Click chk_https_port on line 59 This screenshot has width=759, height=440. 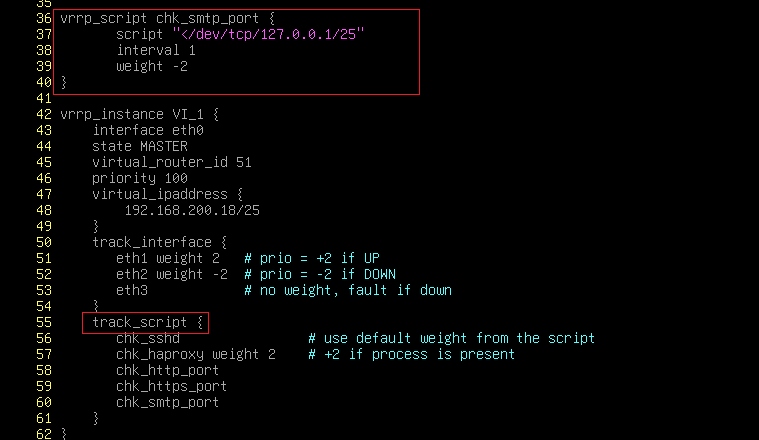coord(172,386)
